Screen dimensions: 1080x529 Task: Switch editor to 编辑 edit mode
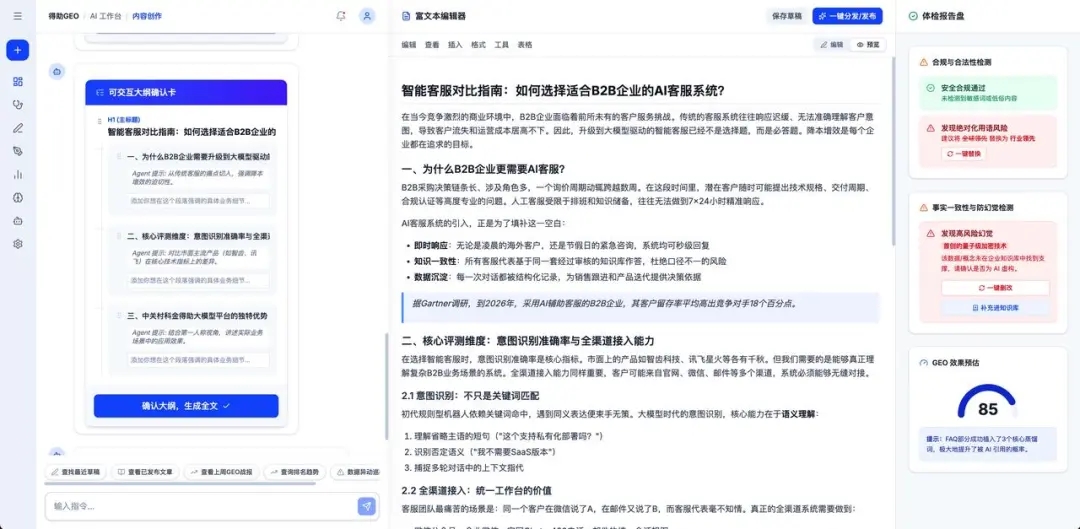(x=831, y=45)
